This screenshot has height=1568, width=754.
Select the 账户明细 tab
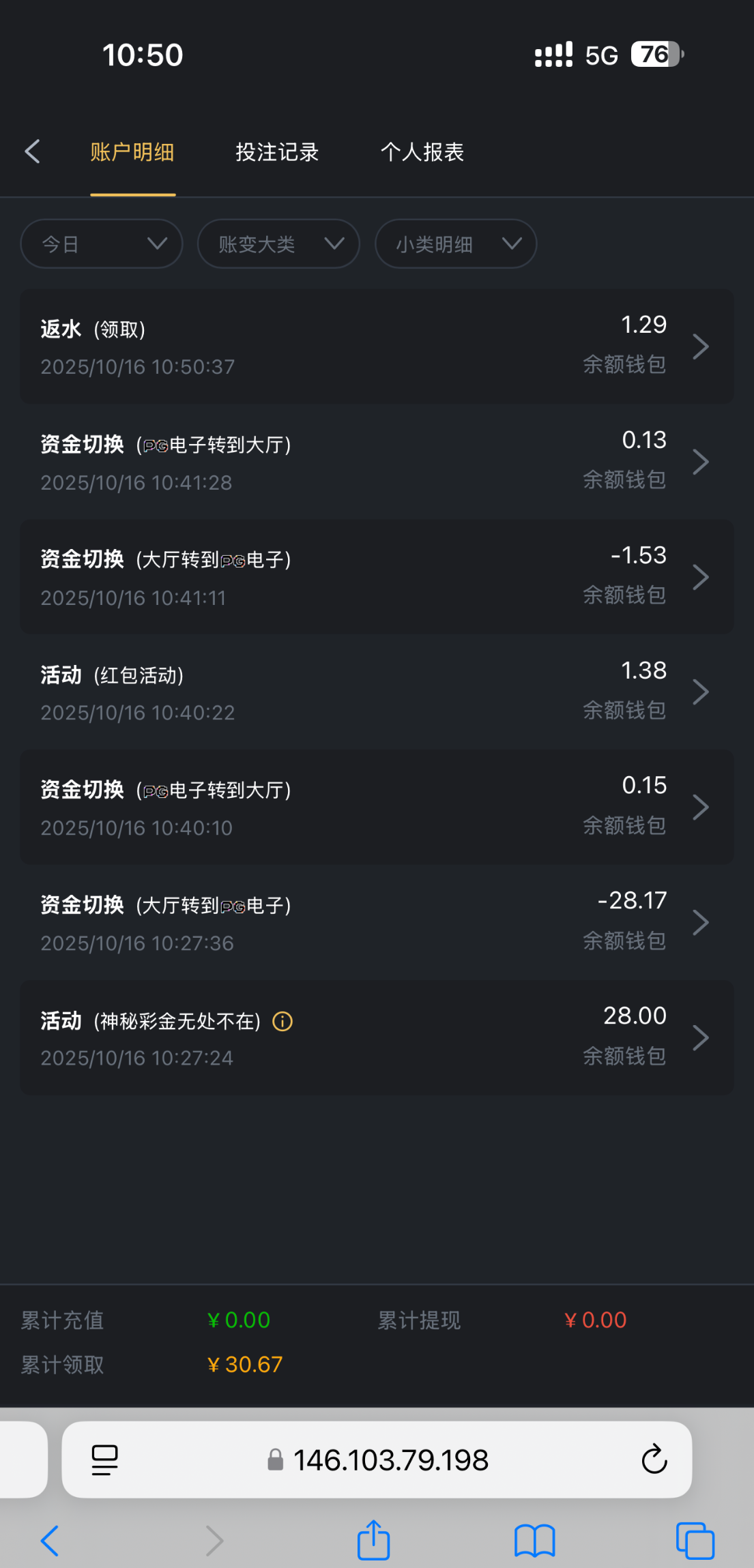tap(132, 152)
